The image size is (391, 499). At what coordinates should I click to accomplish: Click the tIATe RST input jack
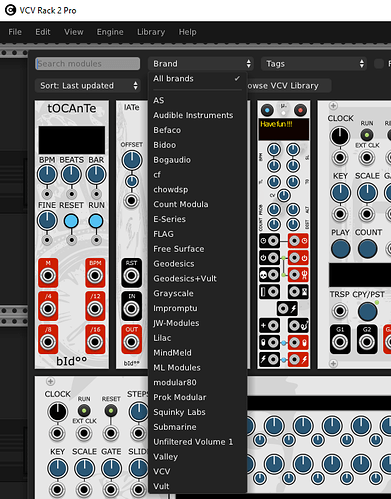(x=131, y=276)
